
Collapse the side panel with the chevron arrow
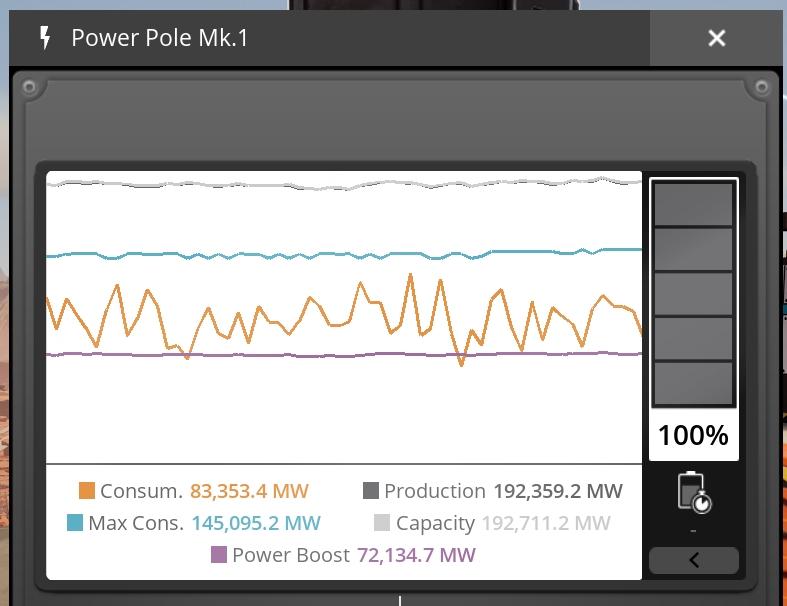point(693,560)
